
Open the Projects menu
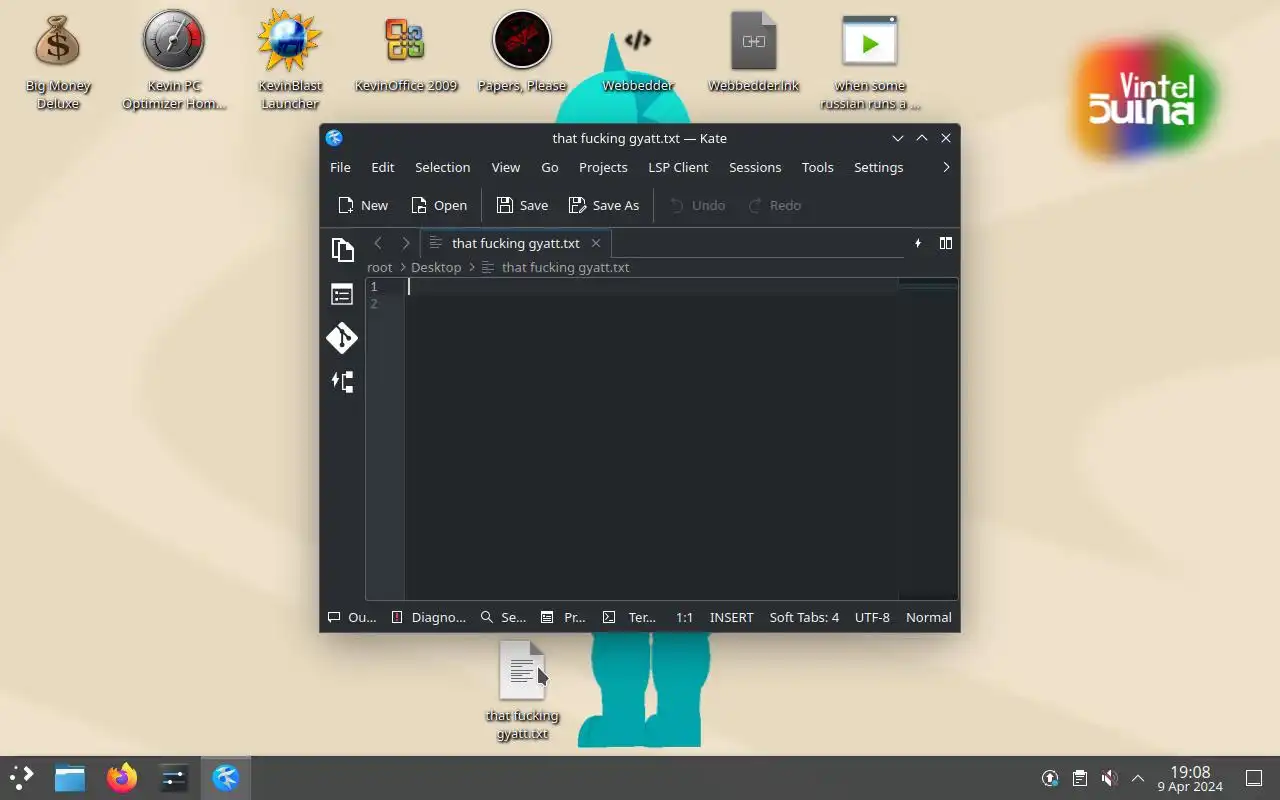[603, 167]
